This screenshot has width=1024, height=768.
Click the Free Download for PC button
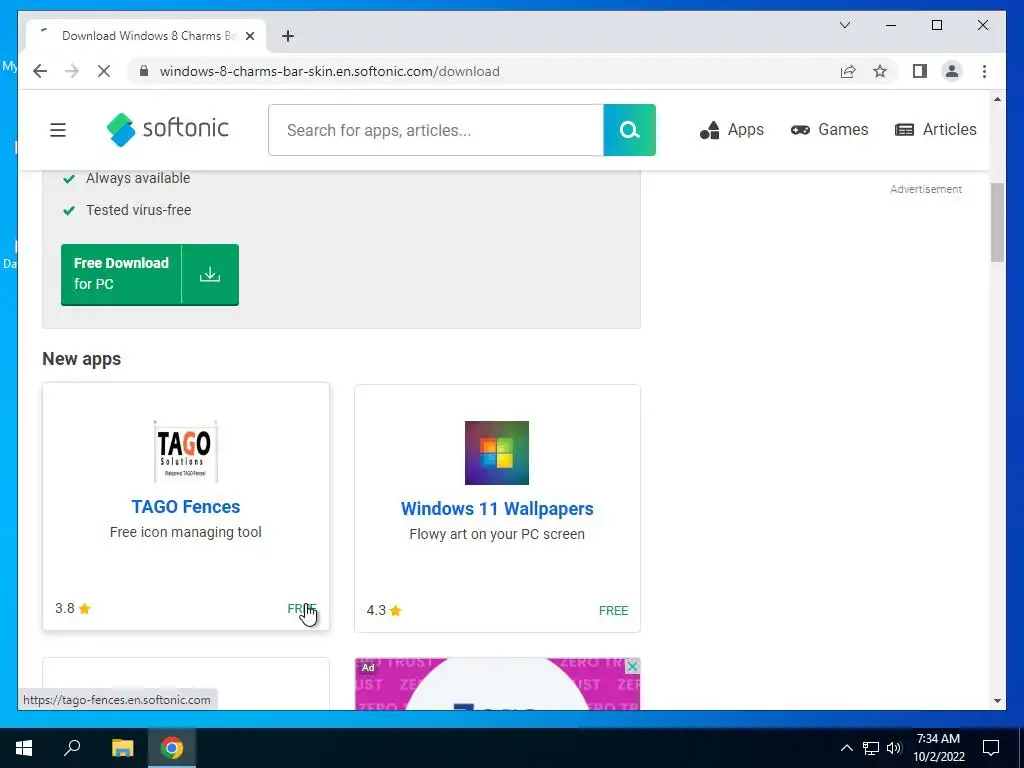pos(150,274)
